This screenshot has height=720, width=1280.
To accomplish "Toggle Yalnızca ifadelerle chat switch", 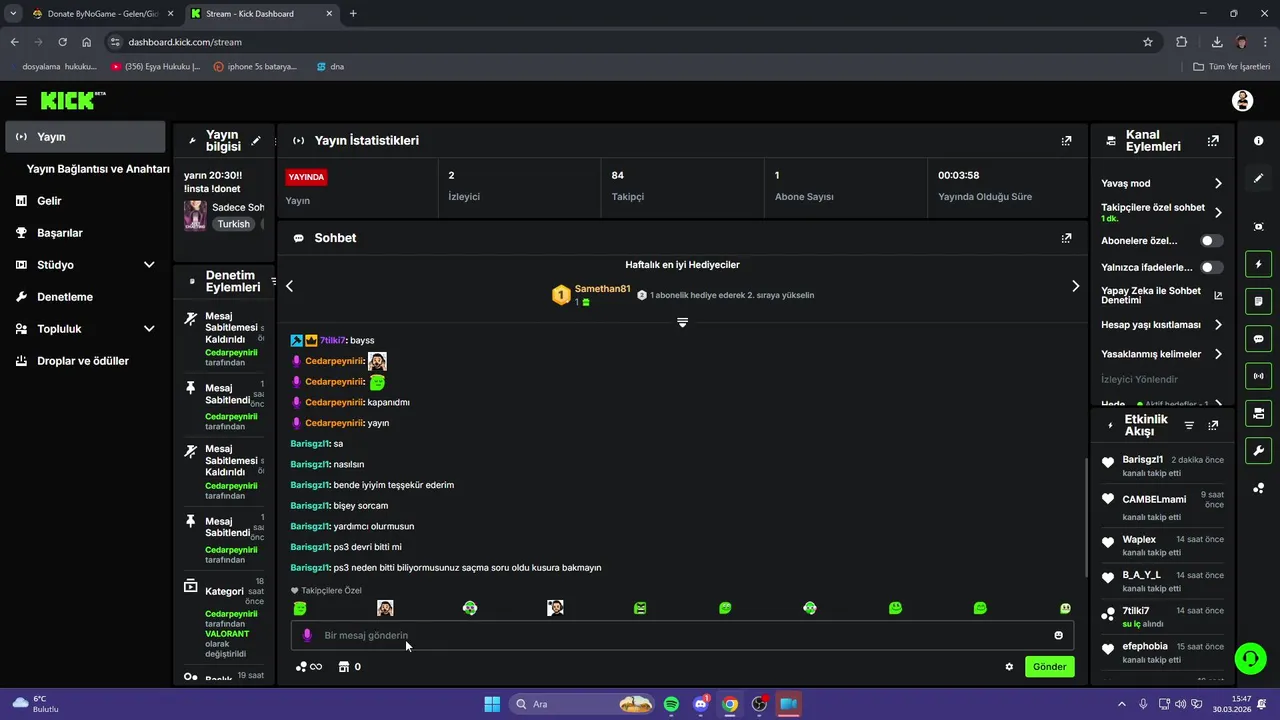I will (x=1212, y=267).
